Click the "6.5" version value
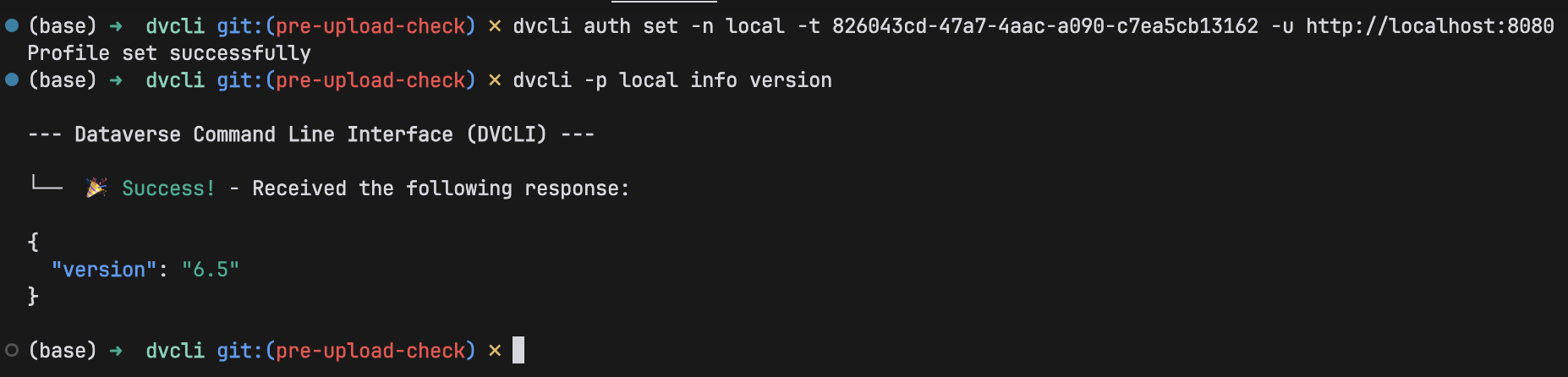The image size is (1568, 377). 211,270
